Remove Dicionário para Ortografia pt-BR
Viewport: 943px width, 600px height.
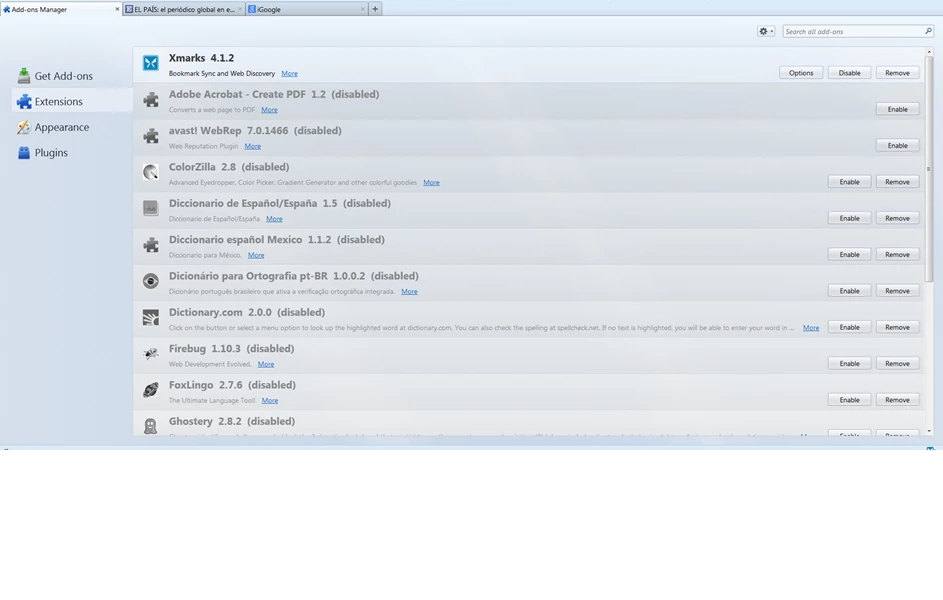pyautogui.click(x=897, y=291)
